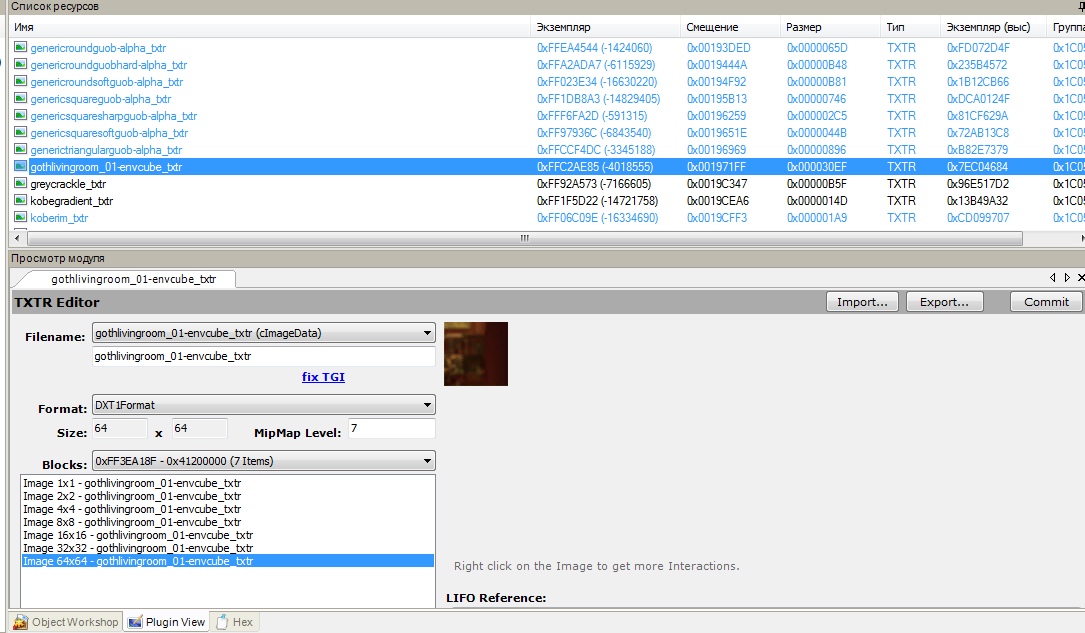Screen dimensions: 1085x633
Task: Click the icon beside genericroundguob-alpha_txtr
Action: coord(21,48)
